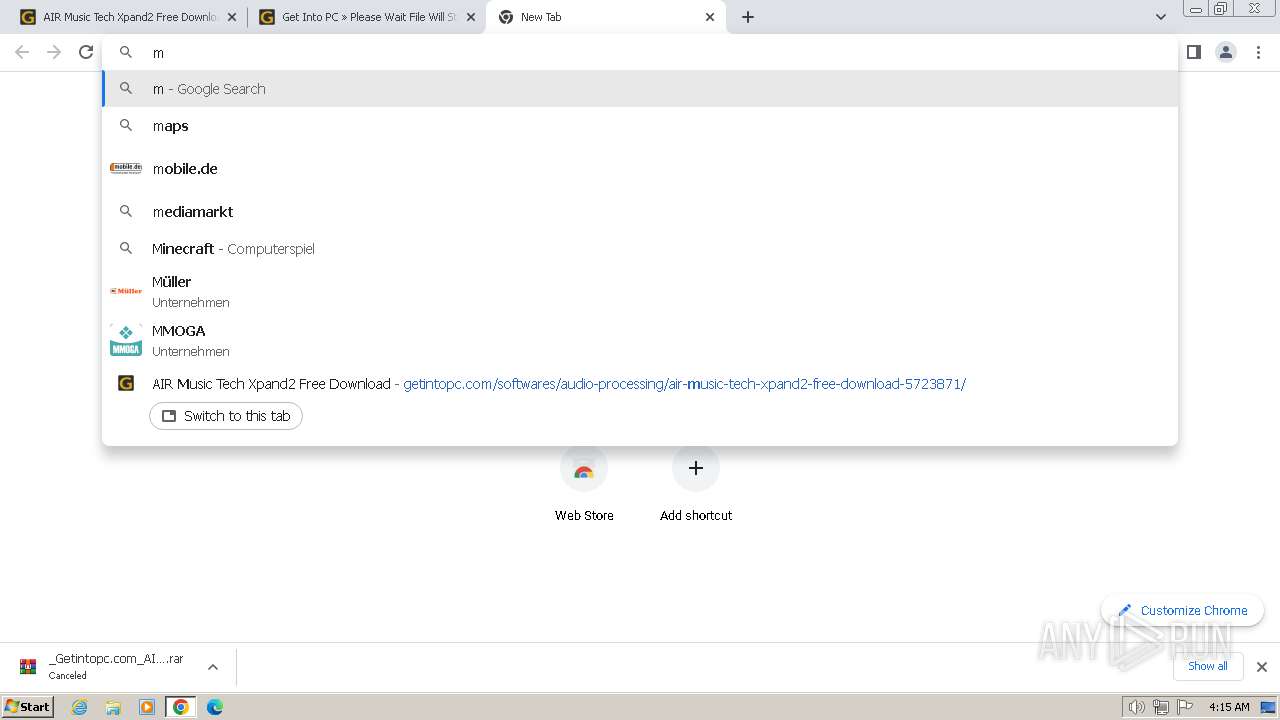Choose 'm - Google Search' suggestion
This screenshot has height=720, width=1280.
click(640, 89)
